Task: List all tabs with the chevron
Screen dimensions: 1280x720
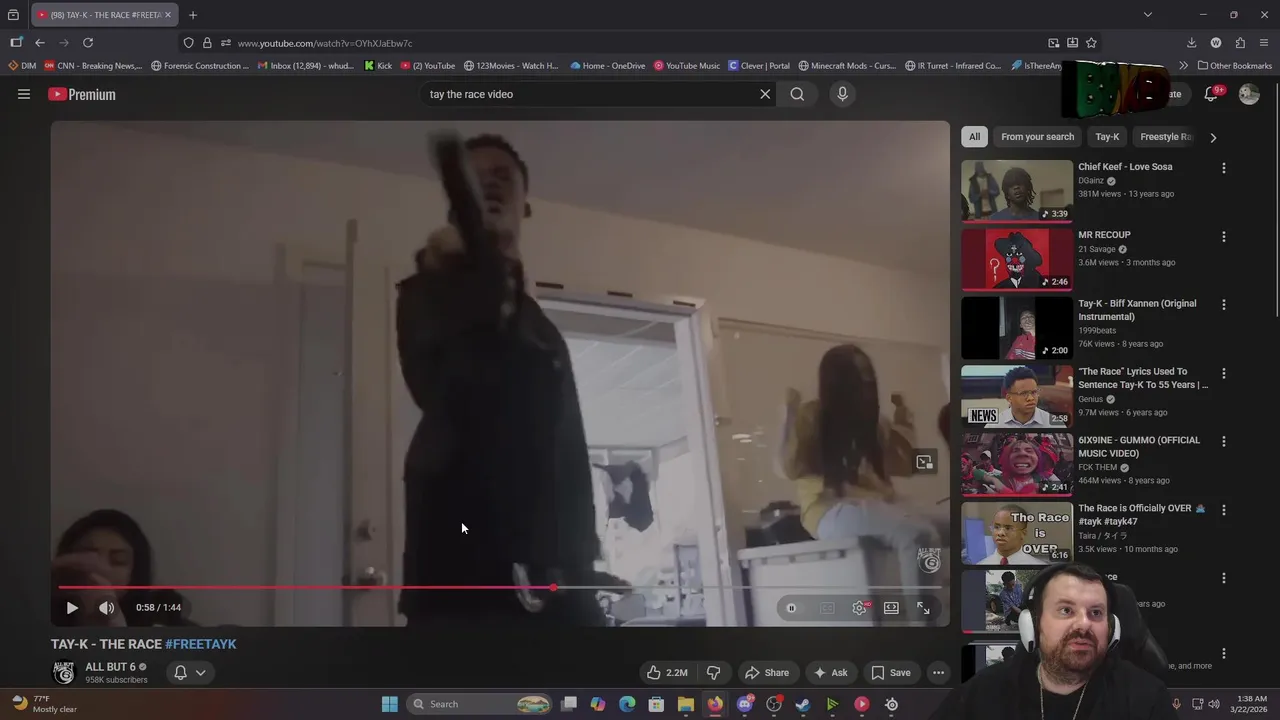Action: tap(1148, 15)
